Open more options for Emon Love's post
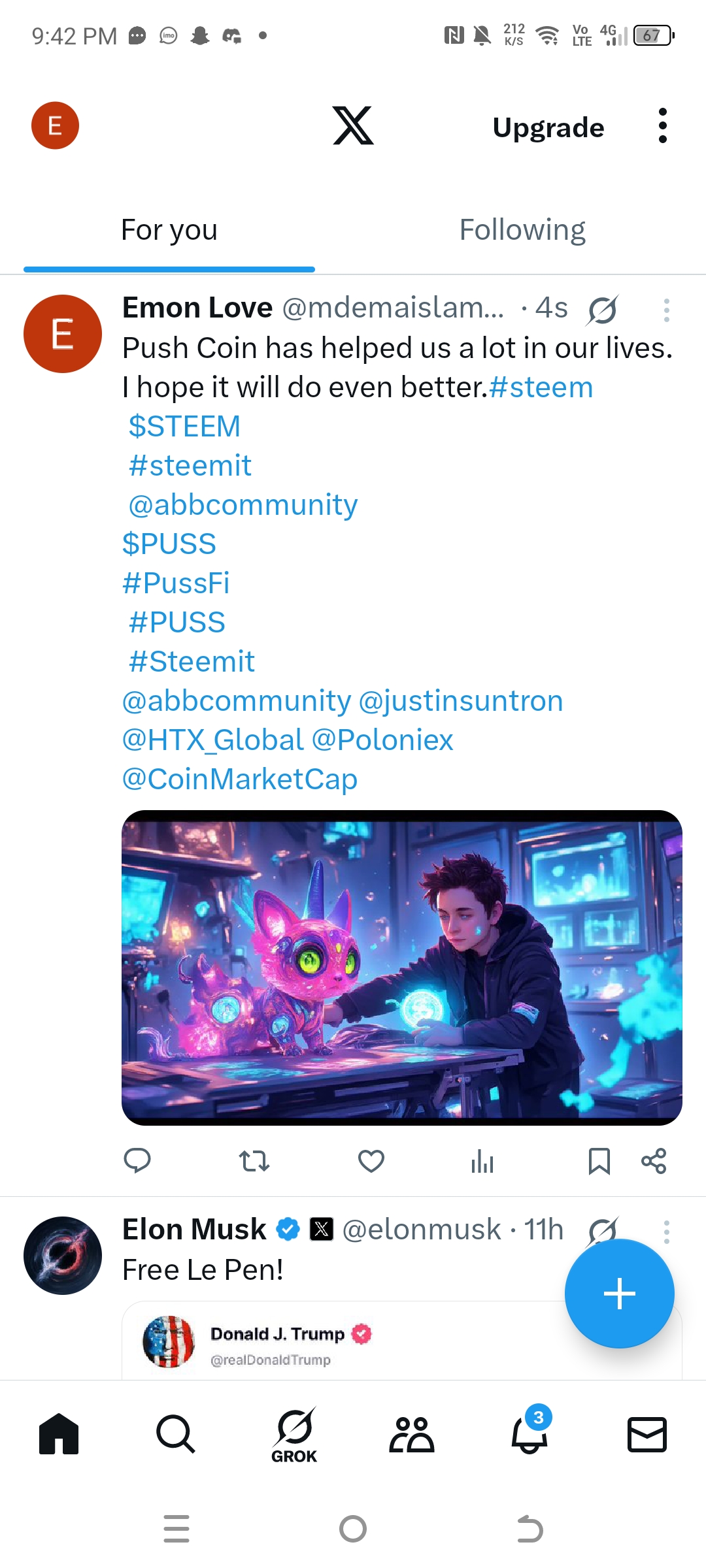This screenshot has height=1568, width=706. [666, 310]
